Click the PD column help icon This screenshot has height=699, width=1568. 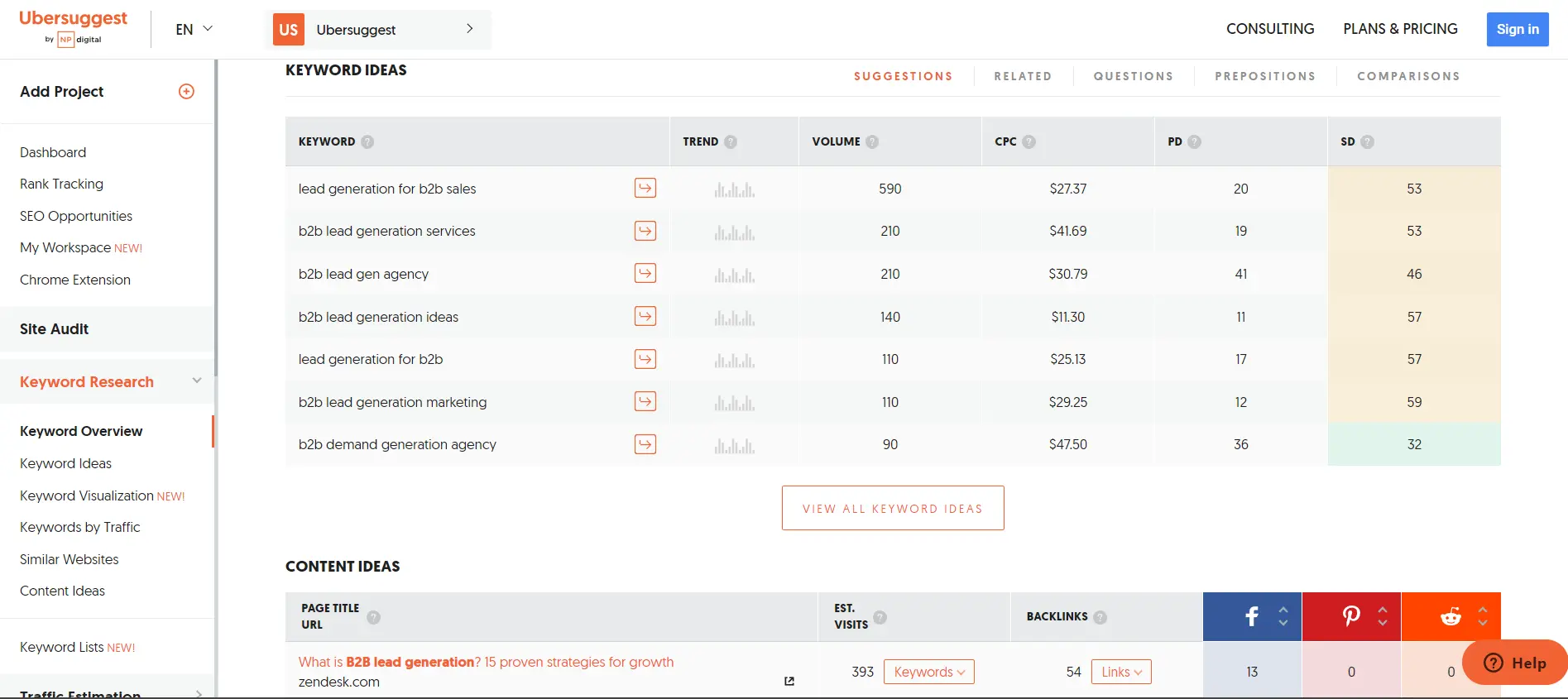coord(1194,141)
